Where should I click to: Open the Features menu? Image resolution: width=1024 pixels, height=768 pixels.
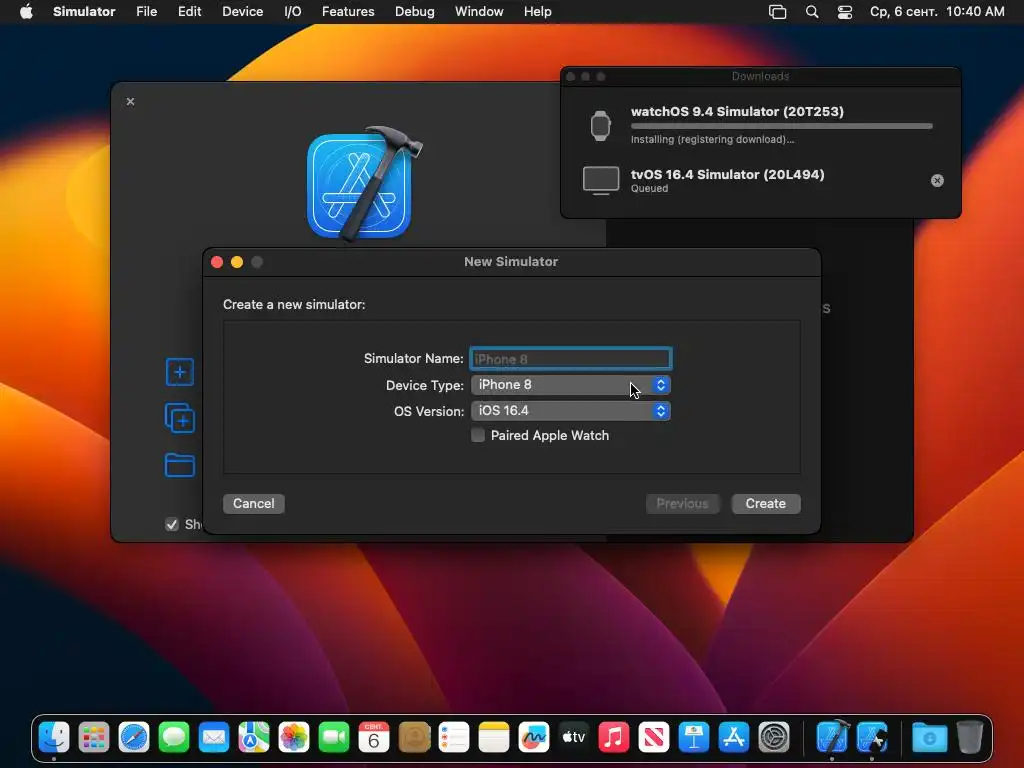coord(348,12)
